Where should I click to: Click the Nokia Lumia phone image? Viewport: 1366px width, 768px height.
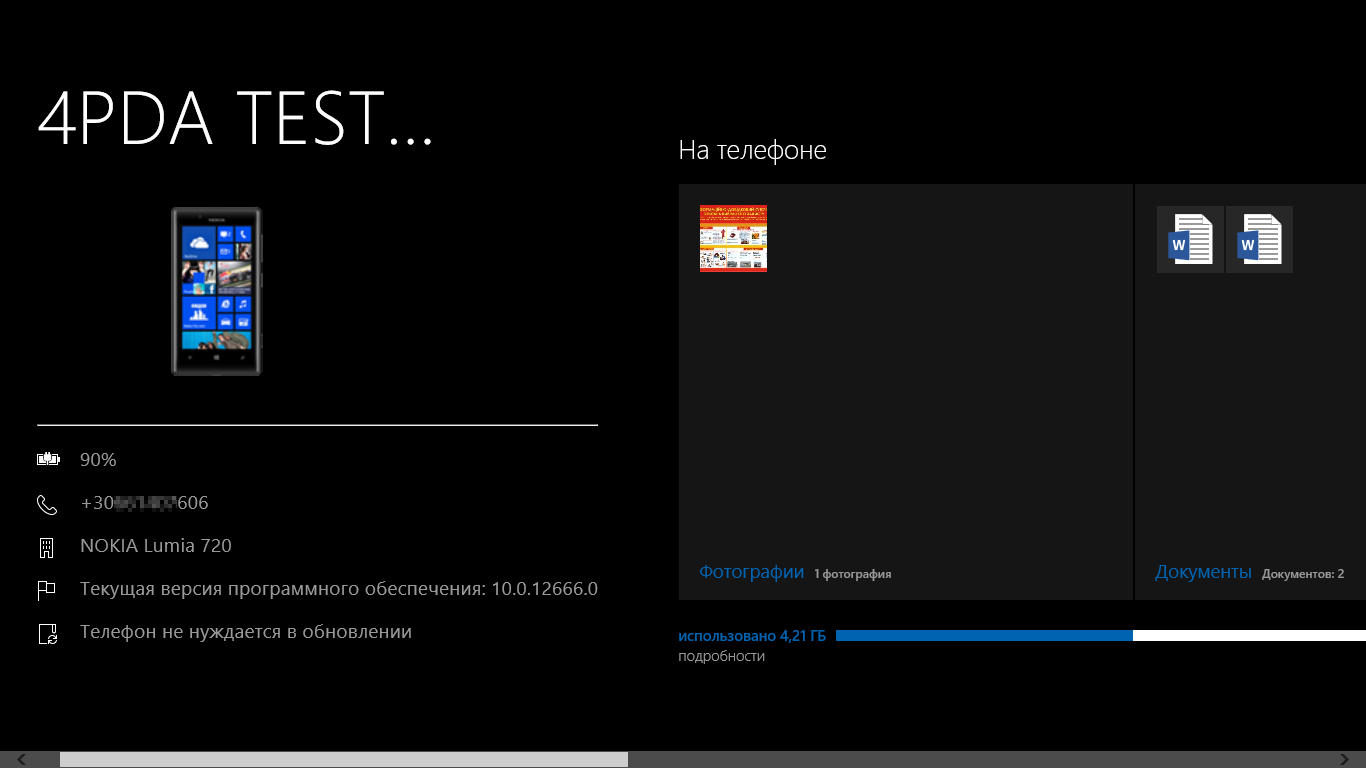(x=217, y=291)
